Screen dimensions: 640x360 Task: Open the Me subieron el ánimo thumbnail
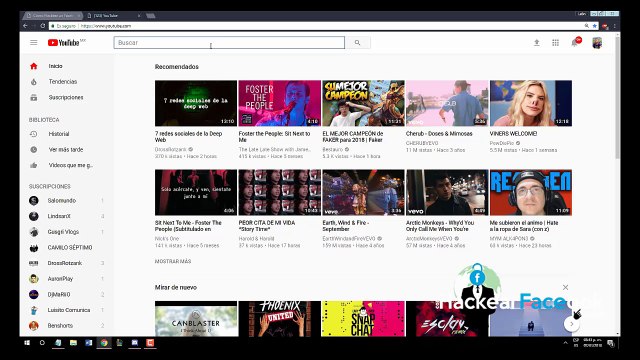531,193
